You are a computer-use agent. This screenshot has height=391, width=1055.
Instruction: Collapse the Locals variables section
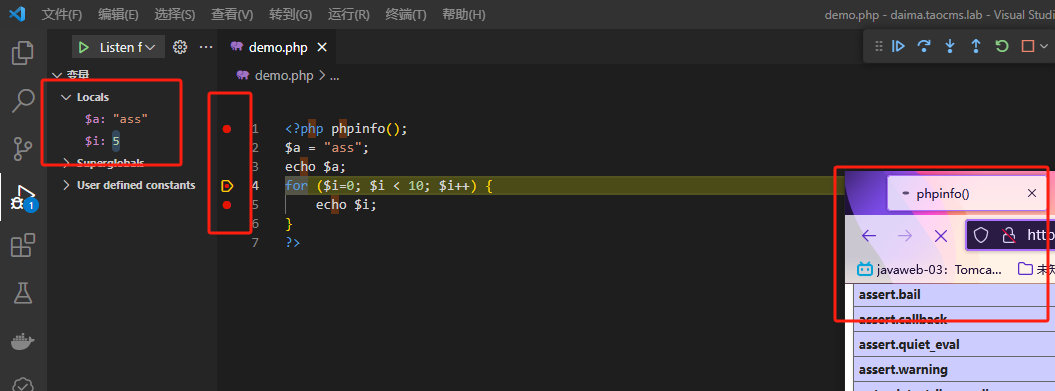(66, 97)
